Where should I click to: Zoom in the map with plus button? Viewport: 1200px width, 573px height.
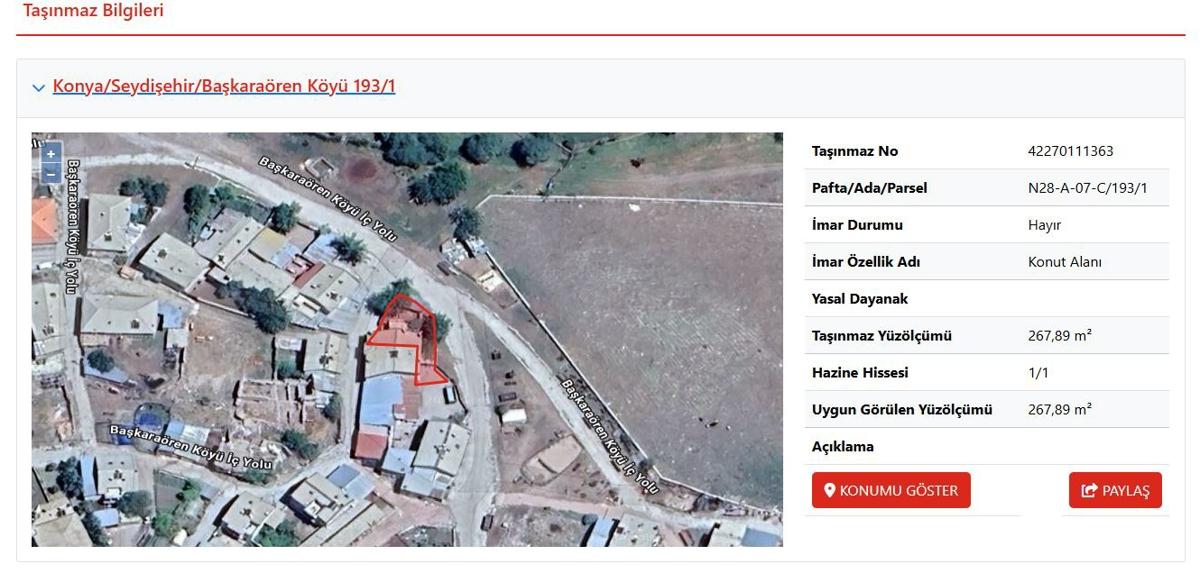(x=51, y=154)
